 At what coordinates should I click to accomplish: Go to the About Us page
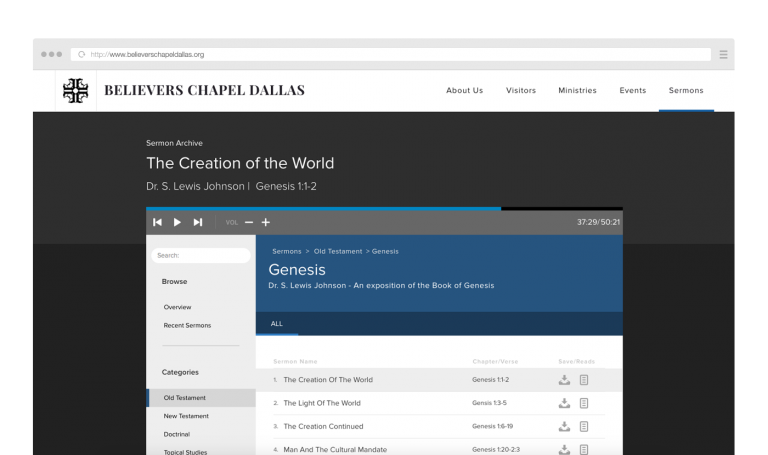(x=464, y=91)
